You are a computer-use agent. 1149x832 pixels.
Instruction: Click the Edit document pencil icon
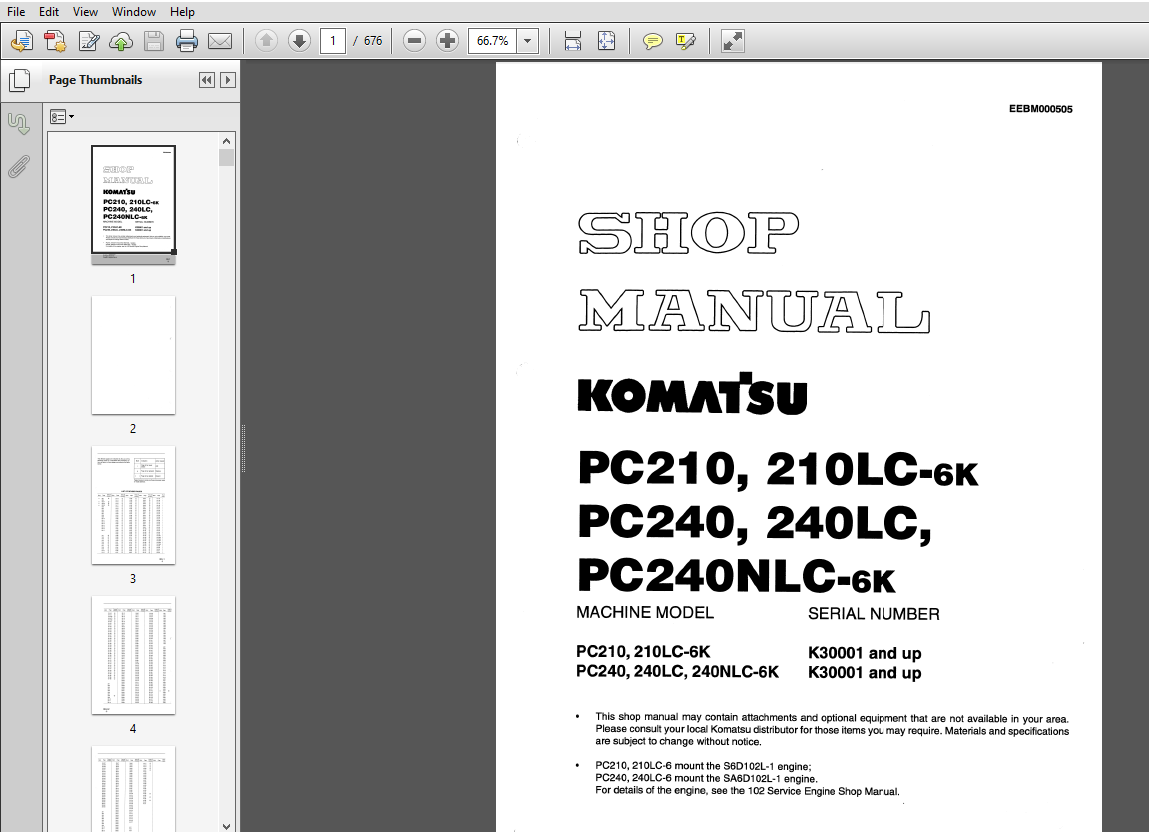coord(89,41)
